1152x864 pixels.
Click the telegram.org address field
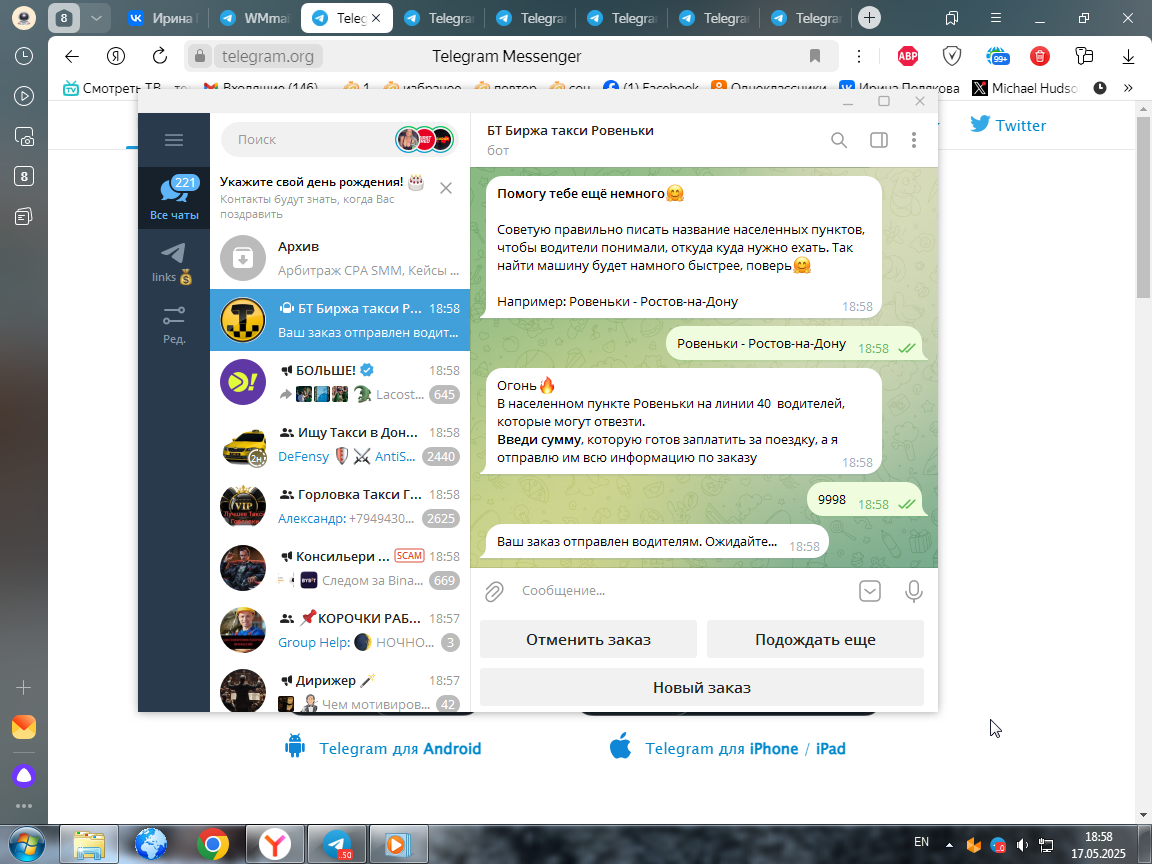(x=268, y=57)
